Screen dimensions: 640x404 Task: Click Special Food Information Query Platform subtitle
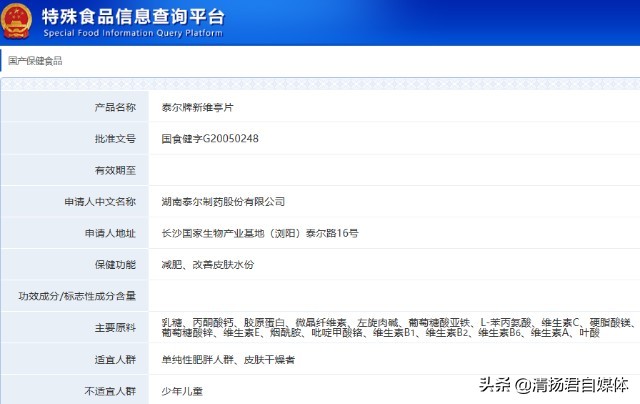(133, 33)
